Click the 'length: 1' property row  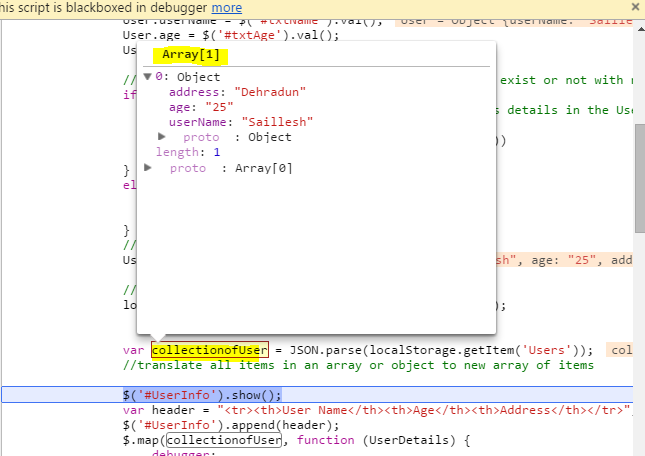click(188, 152)
